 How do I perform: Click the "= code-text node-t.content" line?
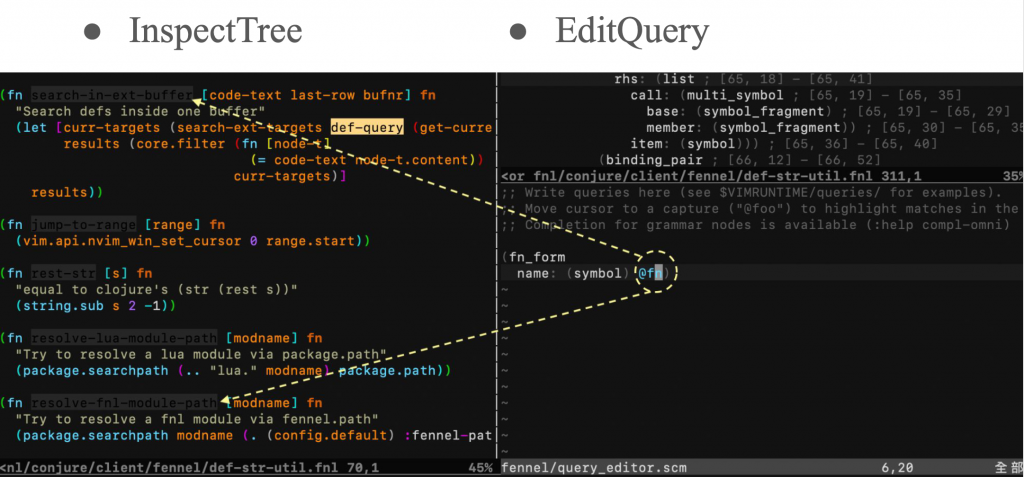coord(366,160)
